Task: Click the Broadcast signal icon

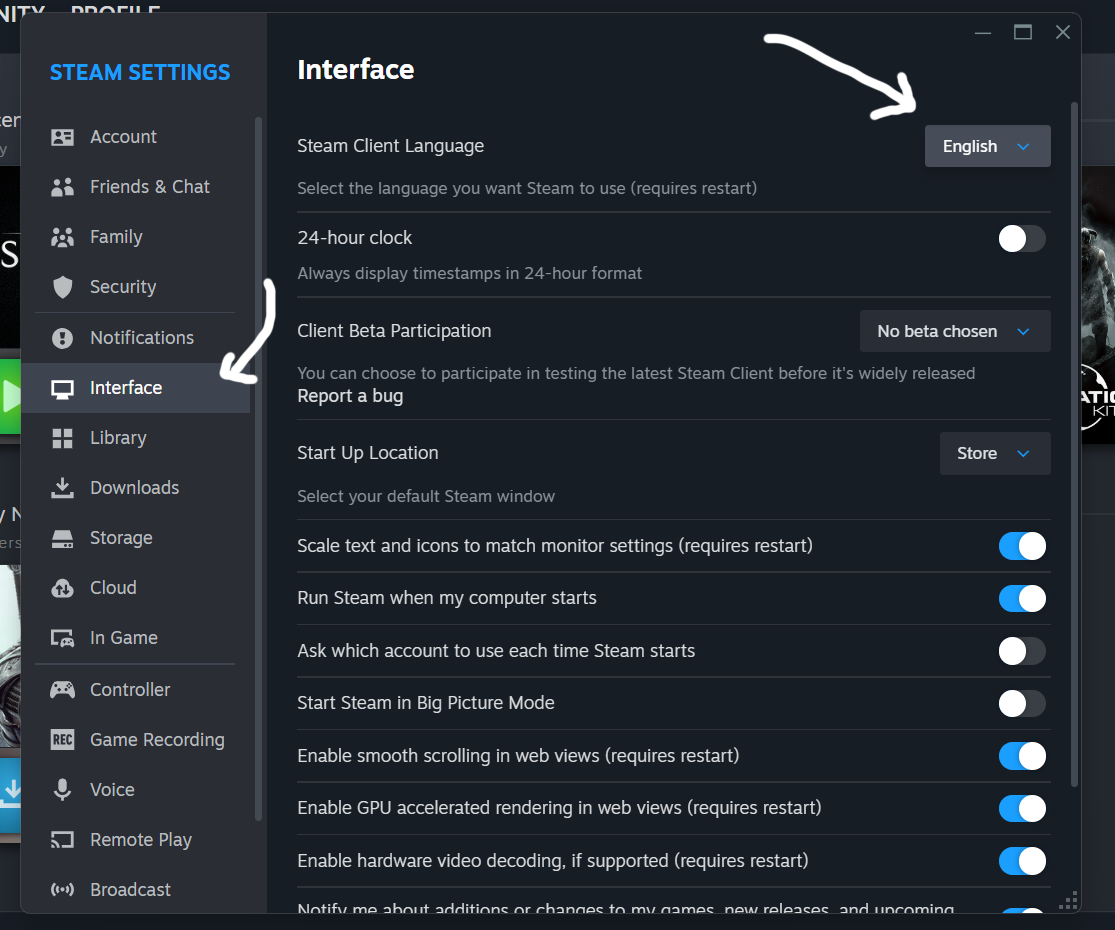Action: [x=63, y=889]
